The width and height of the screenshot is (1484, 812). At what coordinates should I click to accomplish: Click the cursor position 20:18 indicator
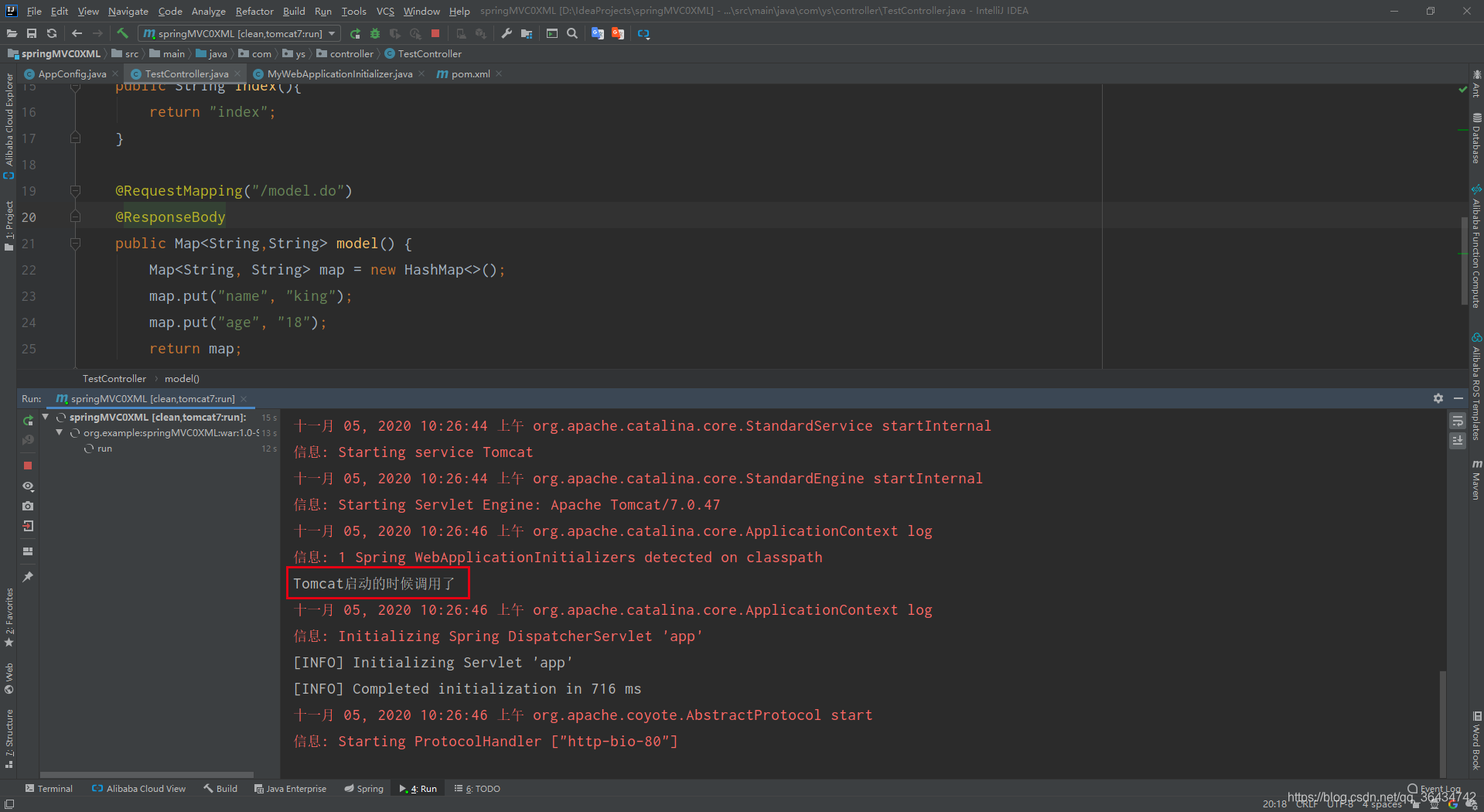(1274, 804)
